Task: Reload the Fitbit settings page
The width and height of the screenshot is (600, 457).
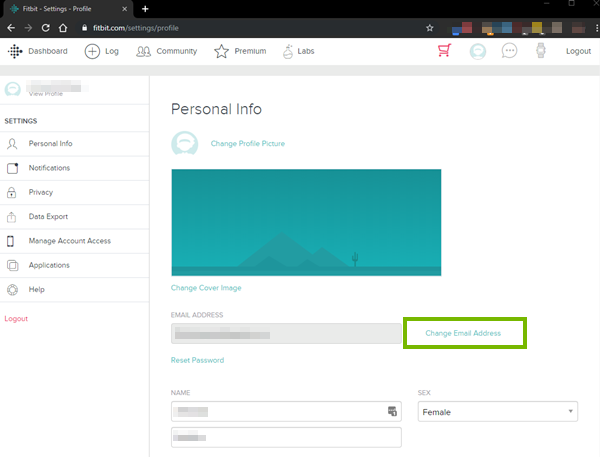Action: (x=46, y=28)
